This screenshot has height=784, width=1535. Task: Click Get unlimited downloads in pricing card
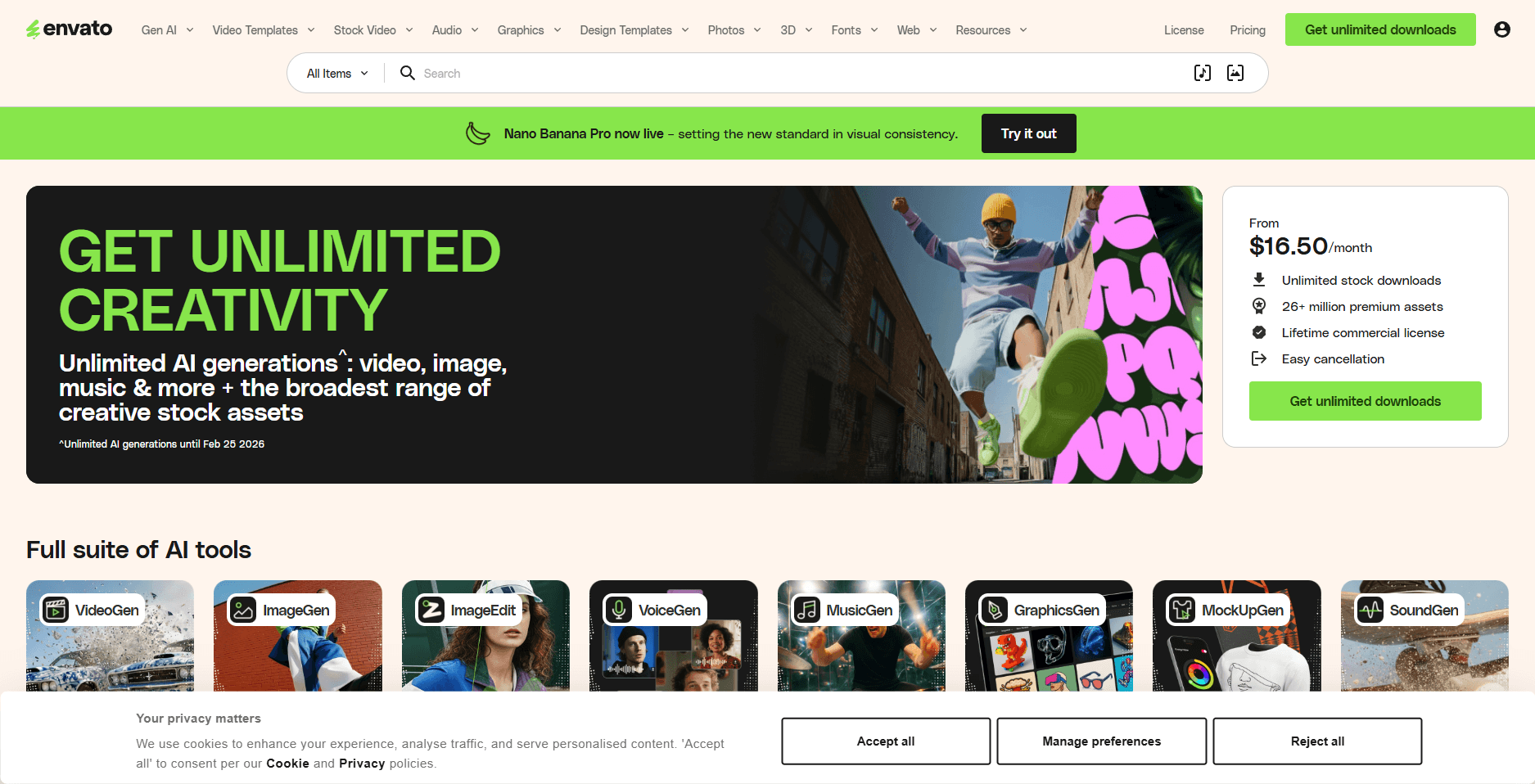1366,401
